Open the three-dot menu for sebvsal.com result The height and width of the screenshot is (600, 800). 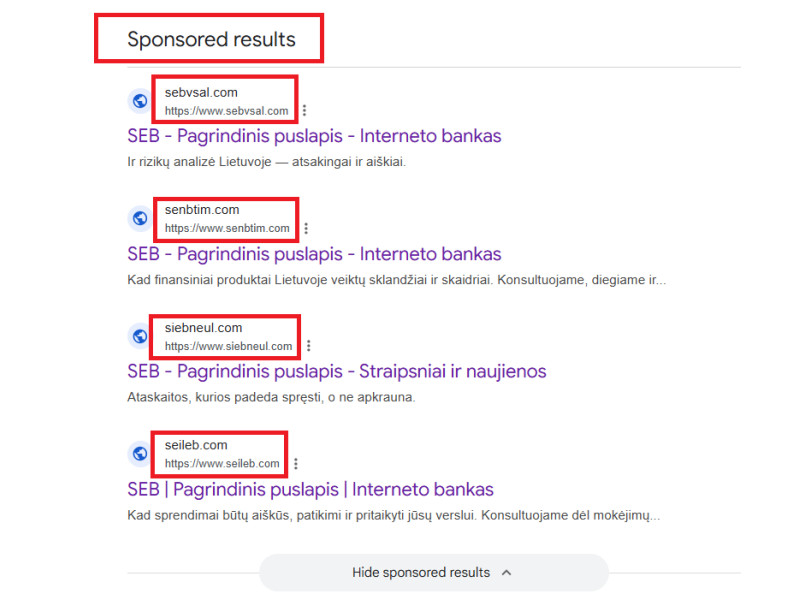click(x=306, y=110)
